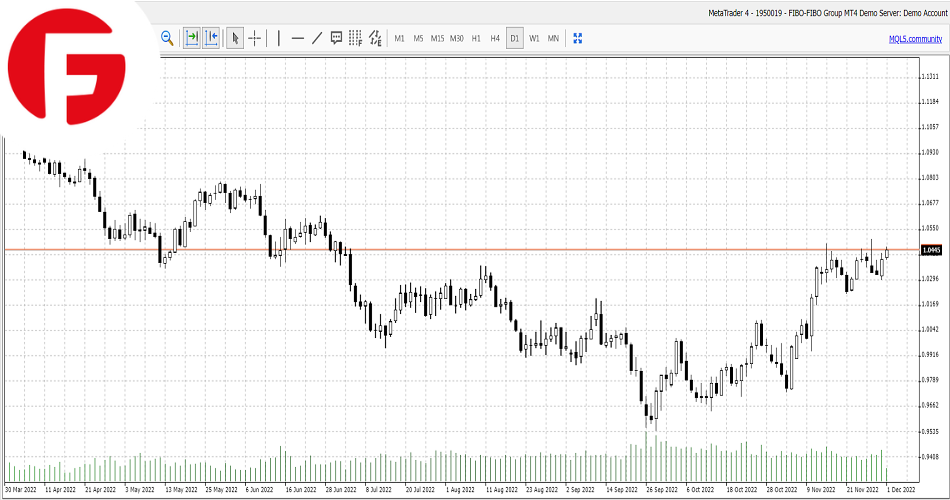Pick the equidistant channel tool

(375, 38)
